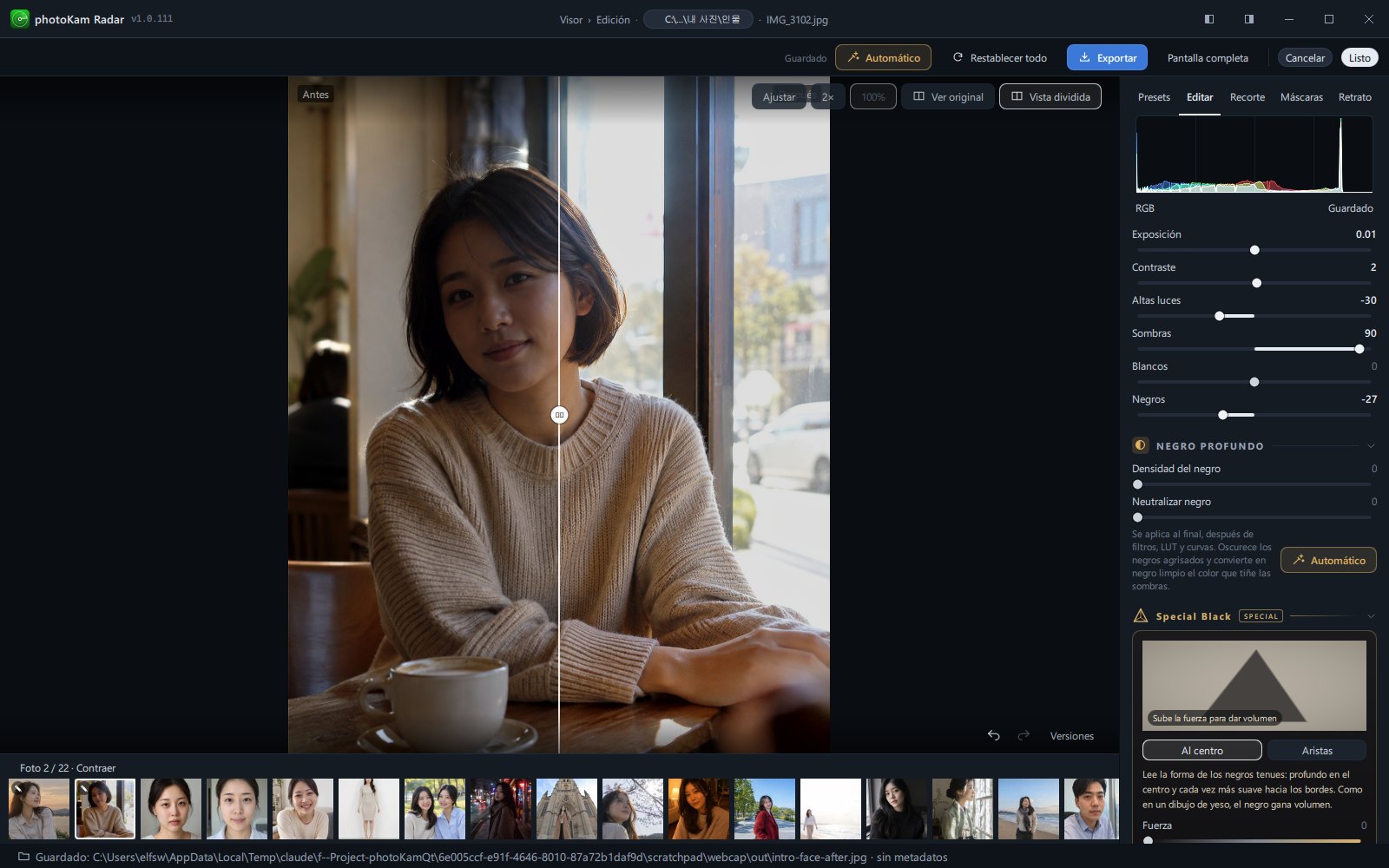
Task: Click Restablecer todo to reset edits
Action: pyautogui.click(x=999, y=57)
